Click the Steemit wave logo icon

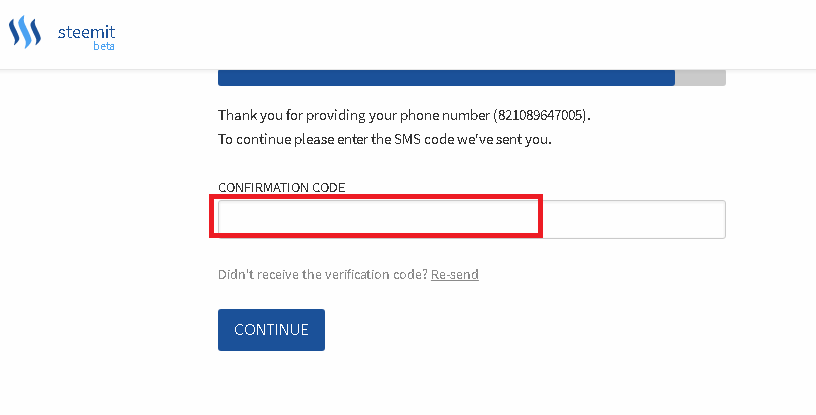click(x=24, y=32)
